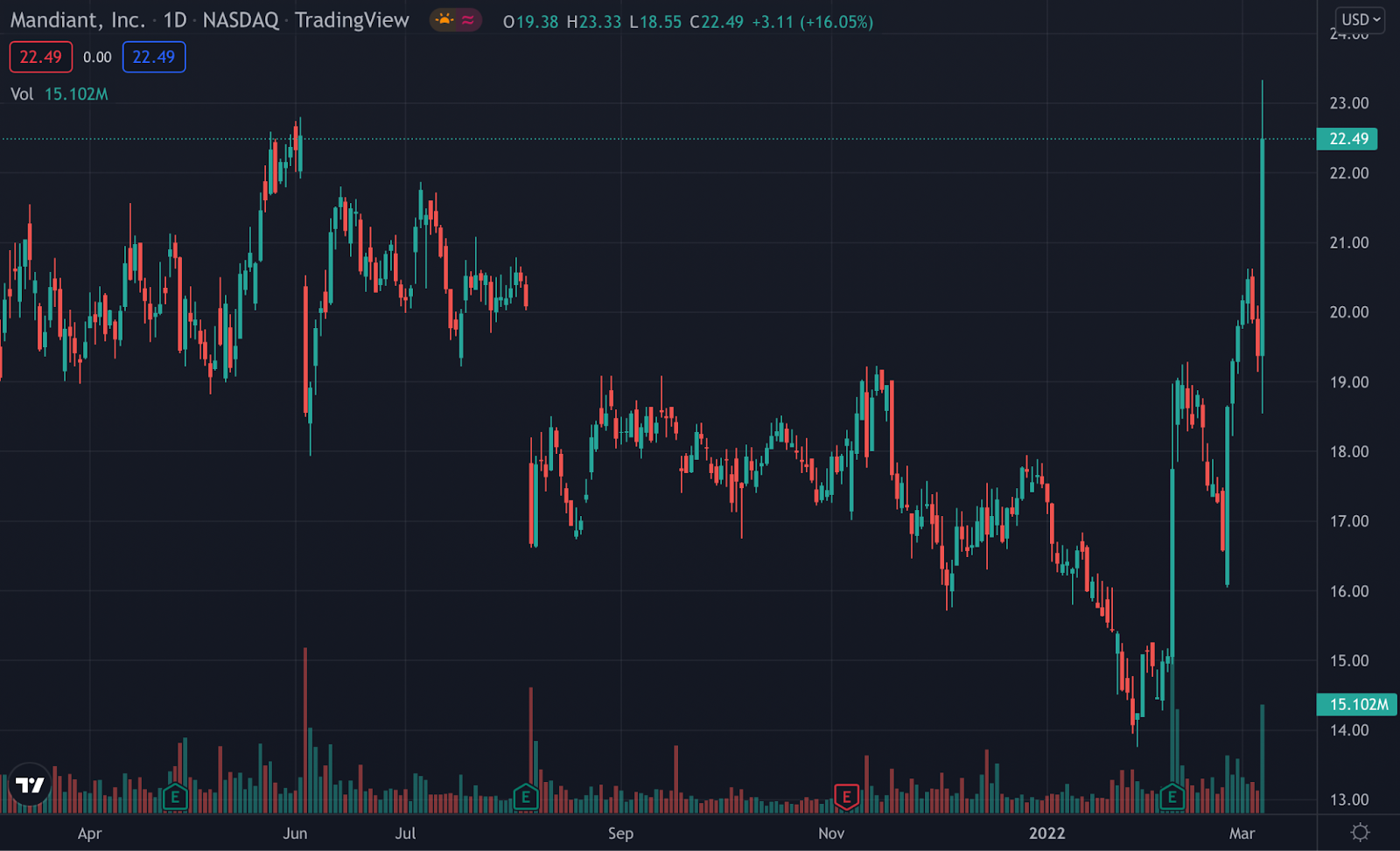Click the teal 15.102M volume axis label

1357,704
